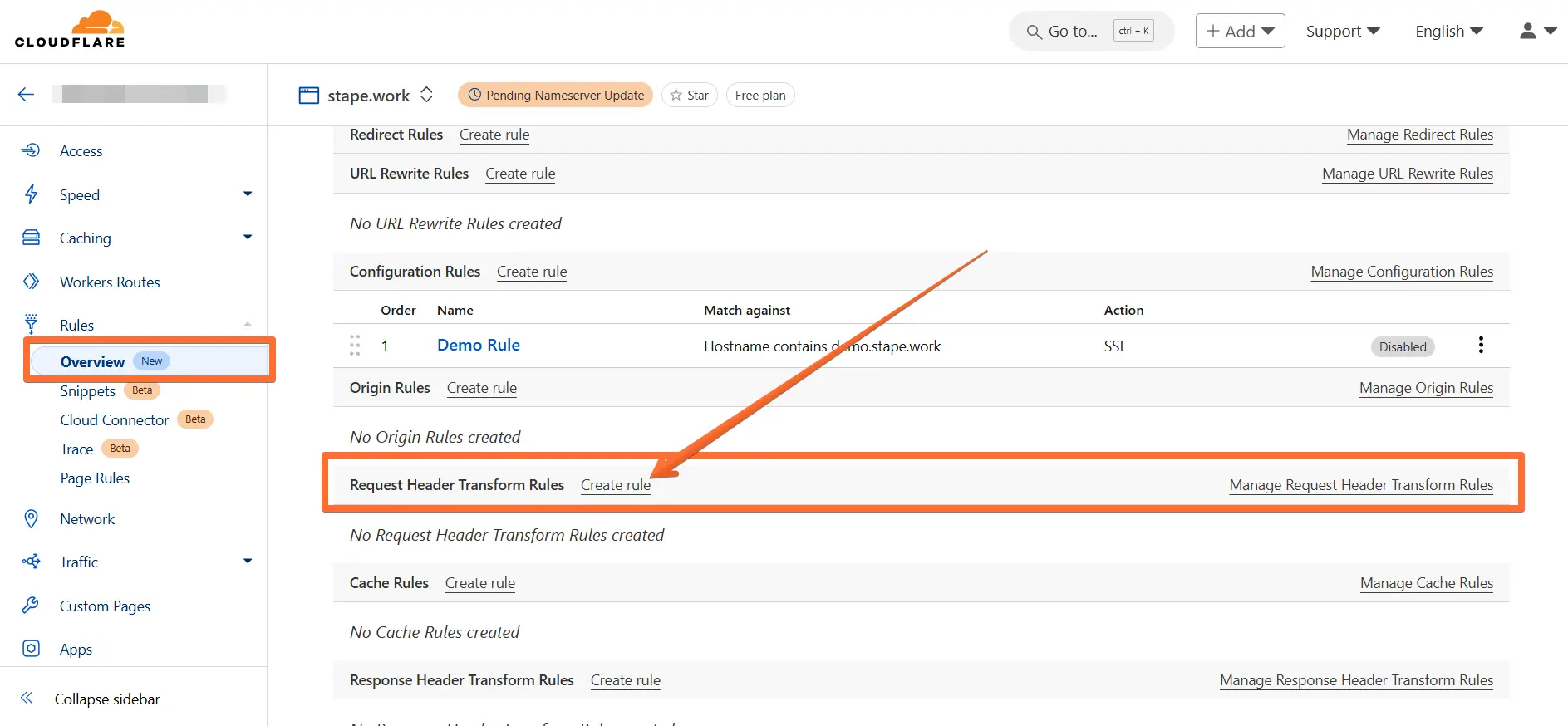Open the user account profile icon

click(1527, 31)
